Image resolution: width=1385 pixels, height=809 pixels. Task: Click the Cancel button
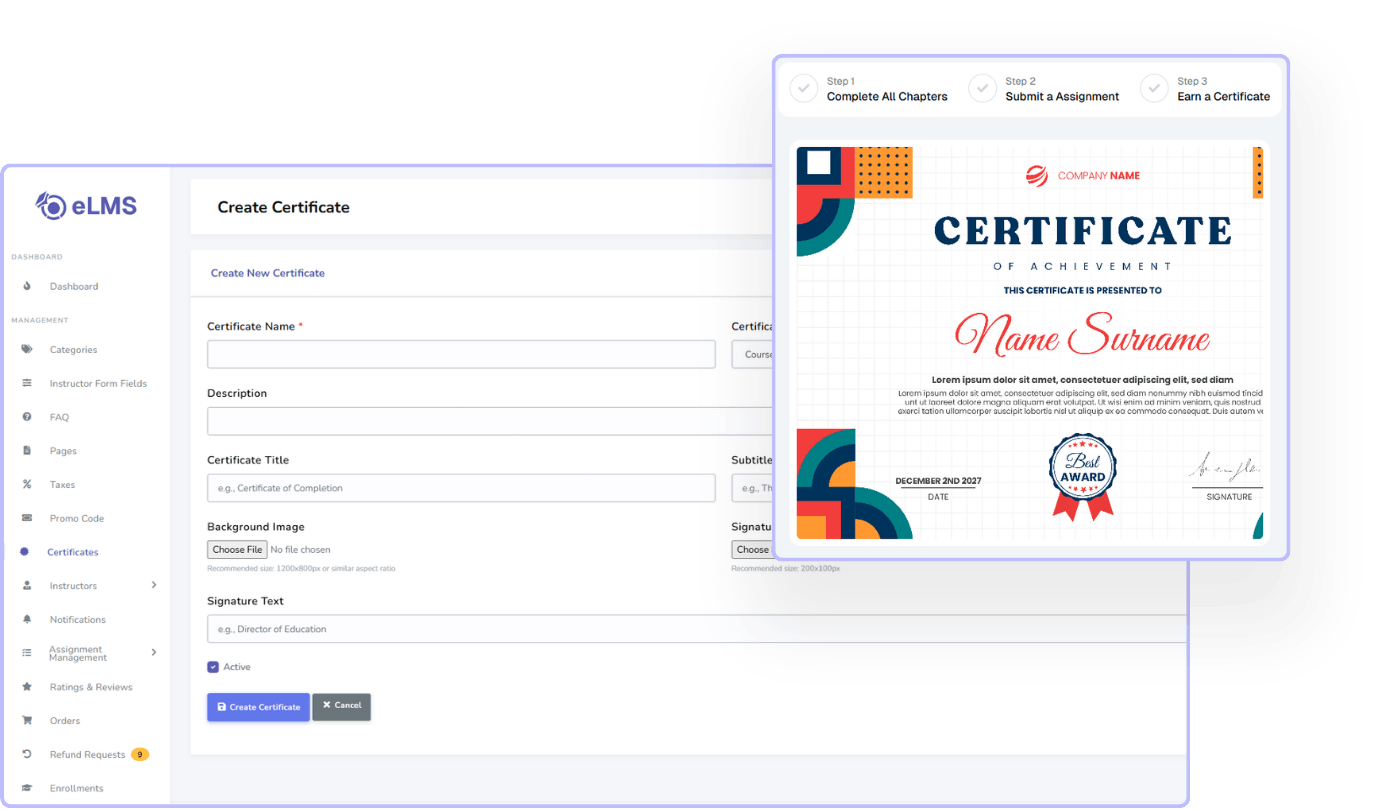[341, 706]
